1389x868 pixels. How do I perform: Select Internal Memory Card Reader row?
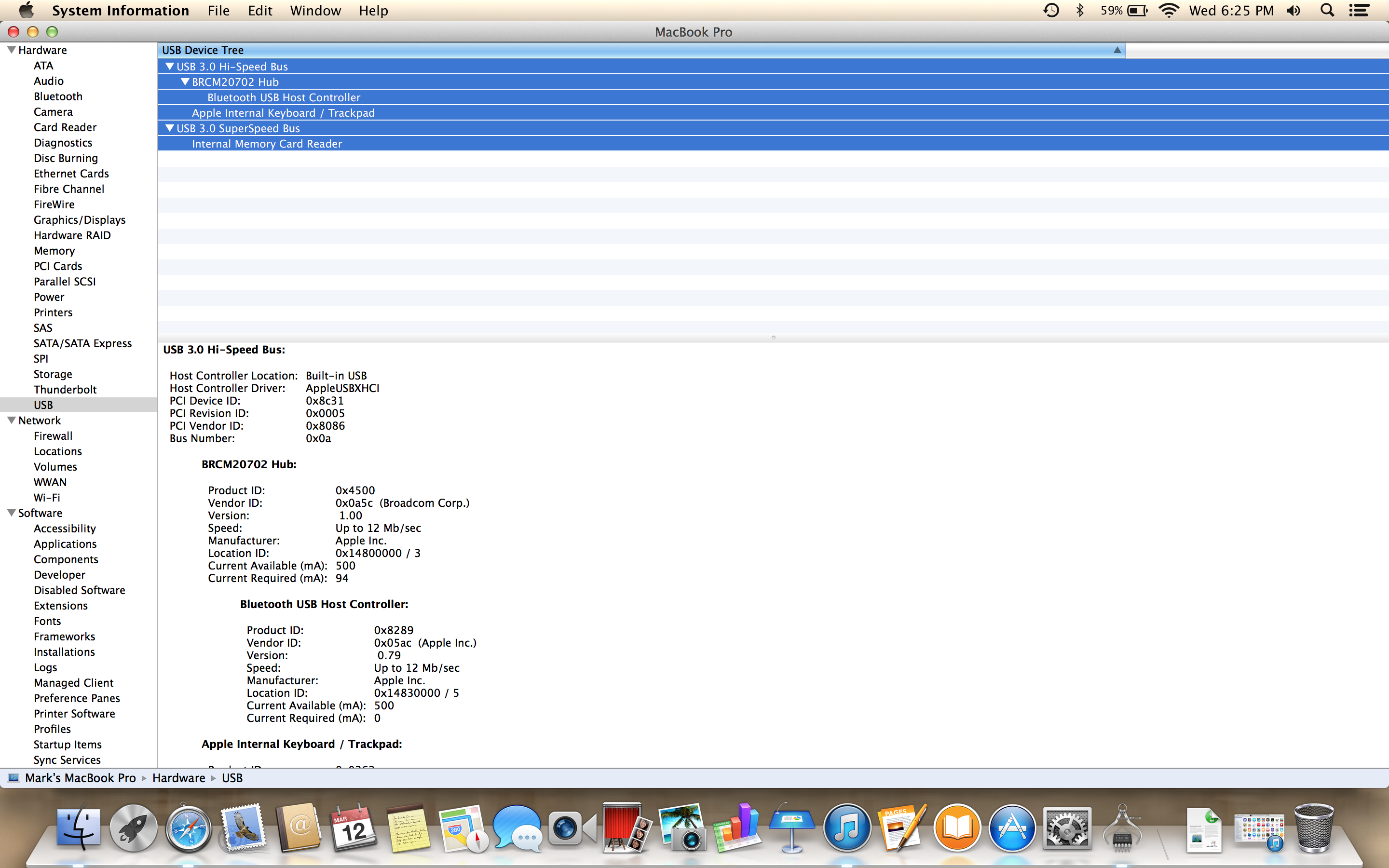point(266,144)
